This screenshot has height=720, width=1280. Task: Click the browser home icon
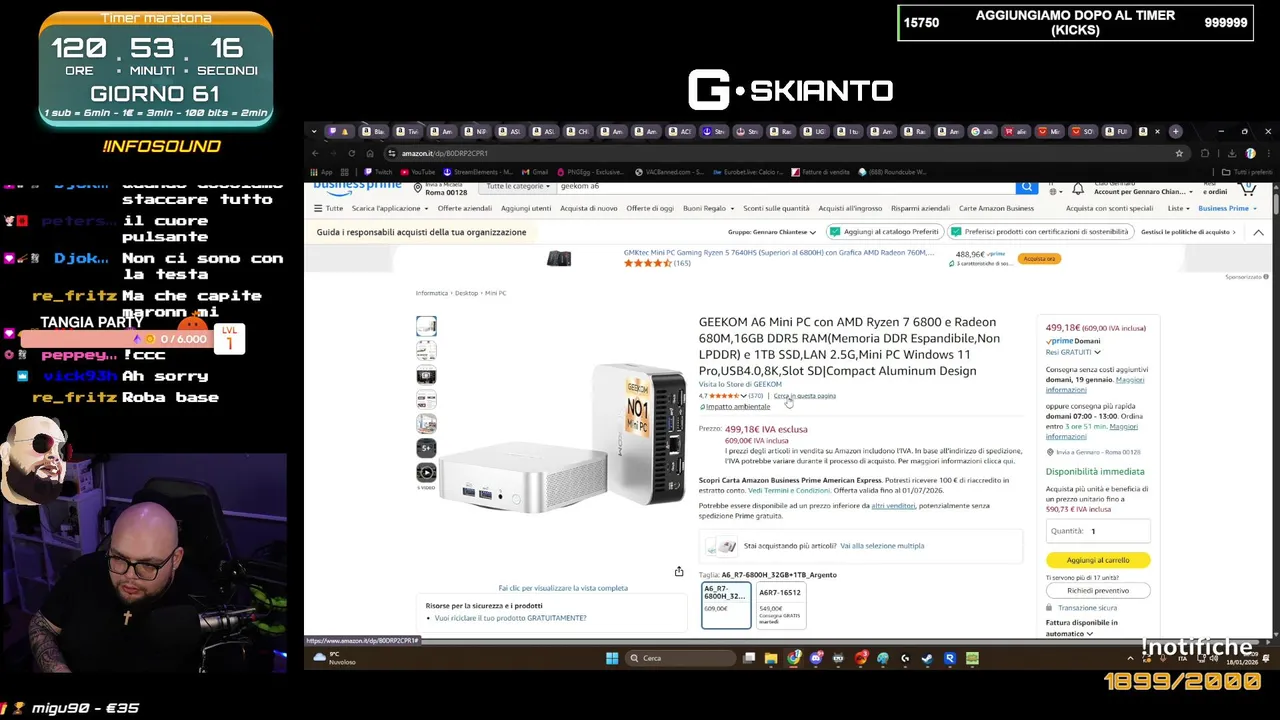pyautogui.click(x=369, y=153)
